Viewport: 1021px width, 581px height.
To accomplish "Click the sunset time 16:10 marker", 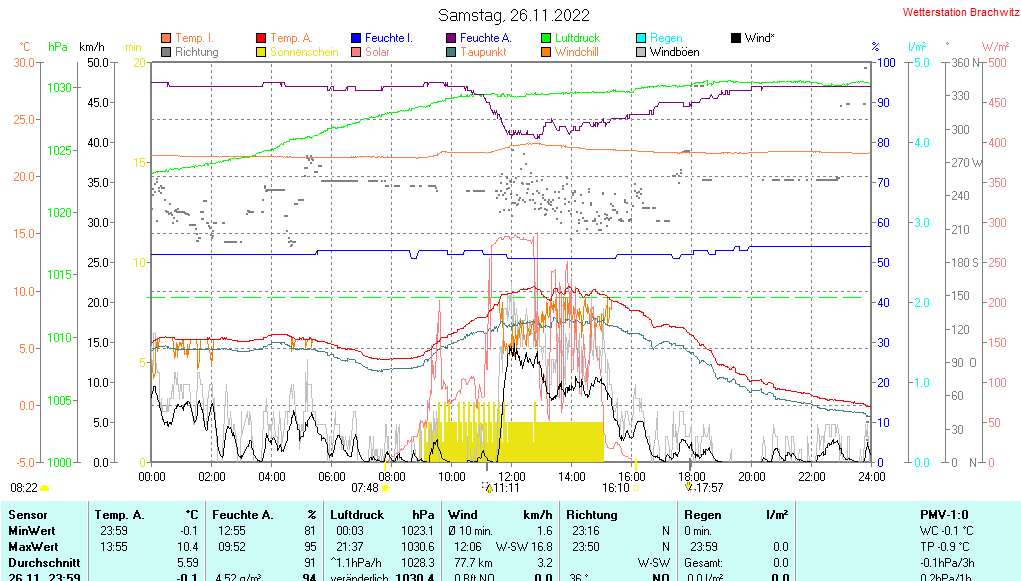I will (615, 488).
